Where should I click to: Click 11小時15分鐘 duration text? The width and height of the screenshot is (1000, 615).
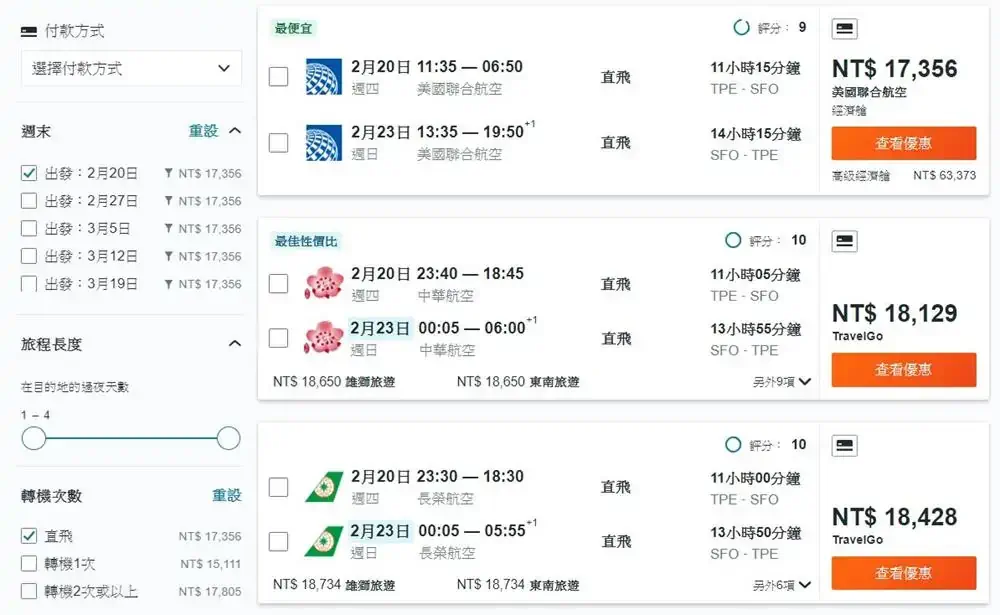756,68
